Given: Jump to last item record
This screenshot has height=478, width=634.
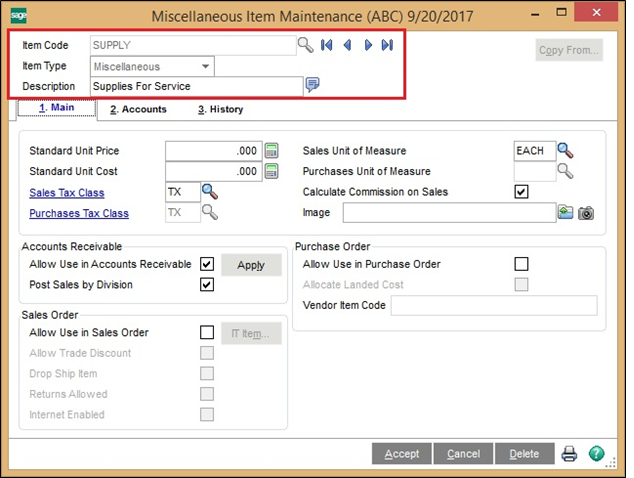Looking at the screenshot, I should tap(387, 45).
